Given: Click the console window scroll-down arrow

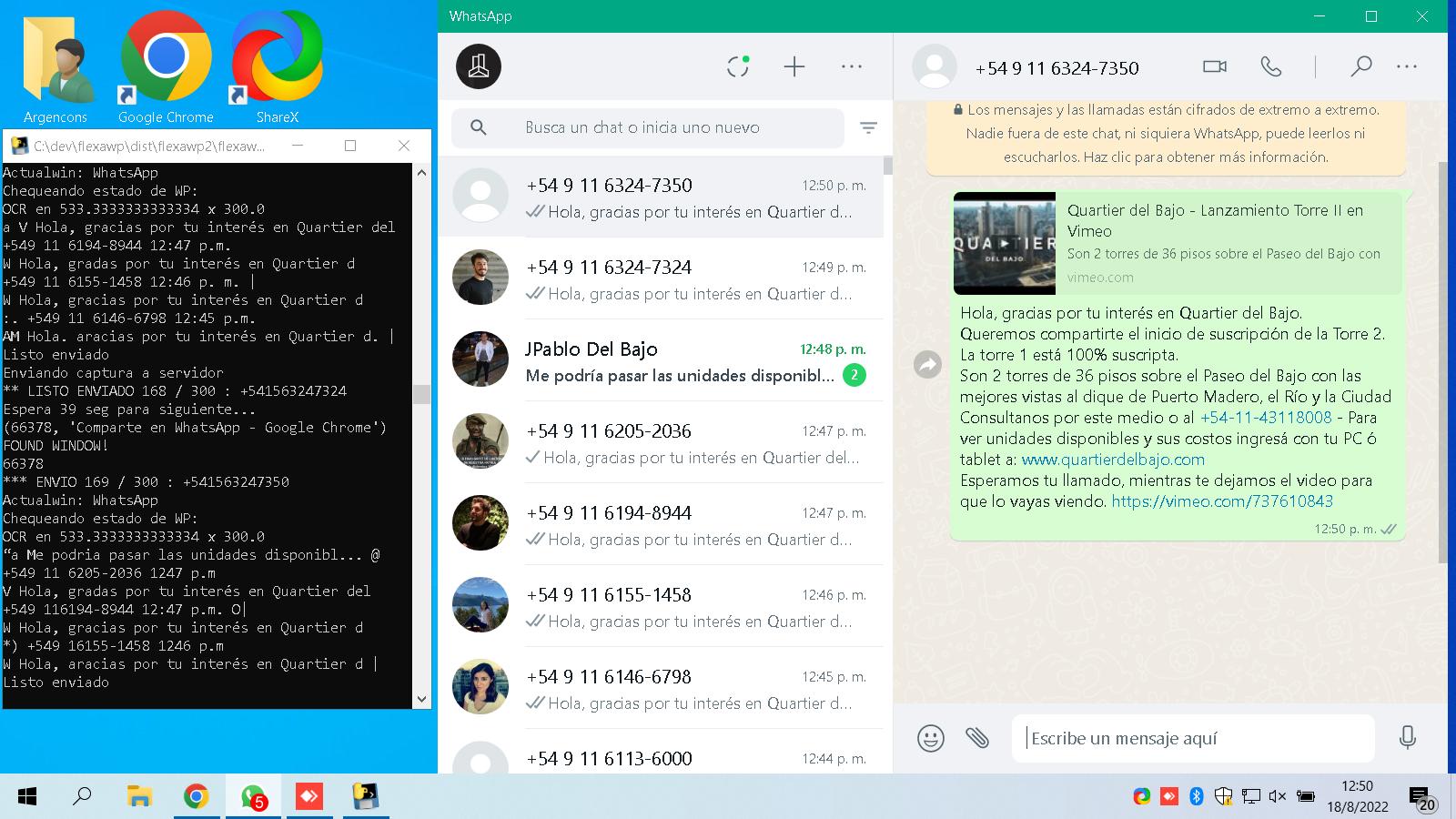Looking at the screenshot, I should pos(421,699).
